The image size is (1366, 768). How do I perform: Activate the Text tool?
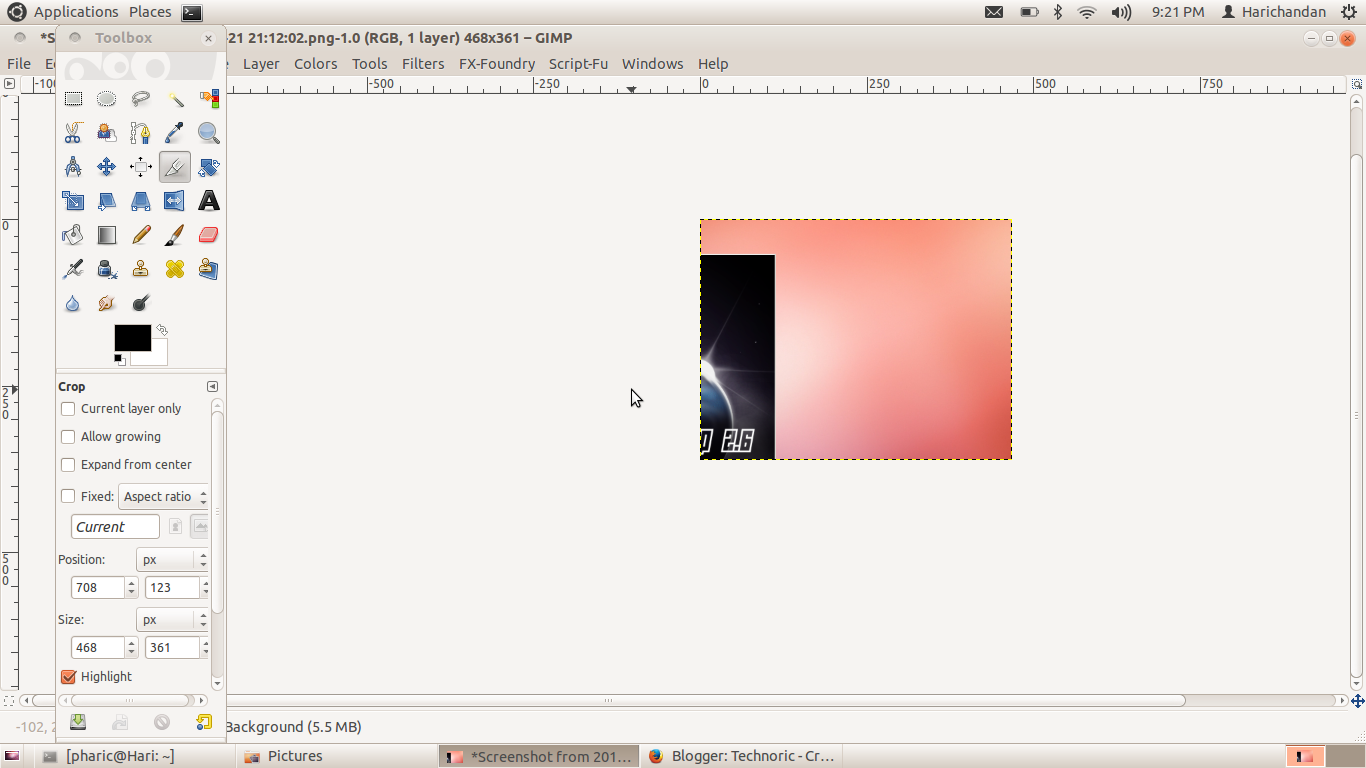click(208, 201)
